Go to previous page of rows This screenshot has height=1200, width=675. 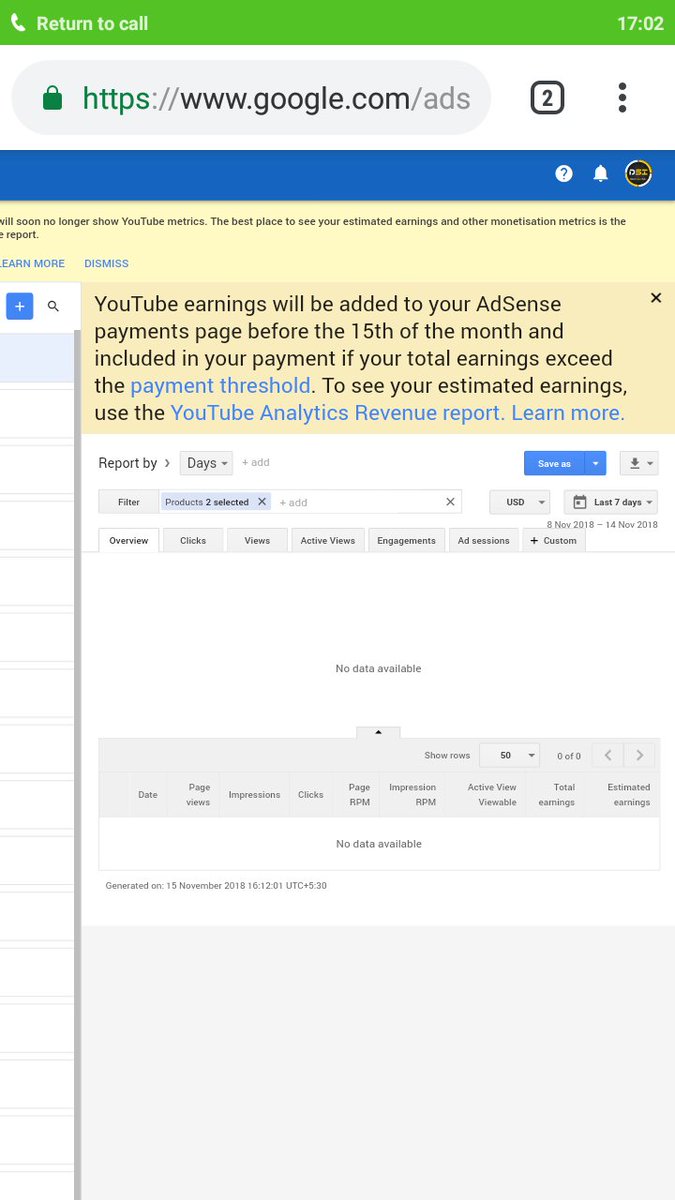(607, 755)
